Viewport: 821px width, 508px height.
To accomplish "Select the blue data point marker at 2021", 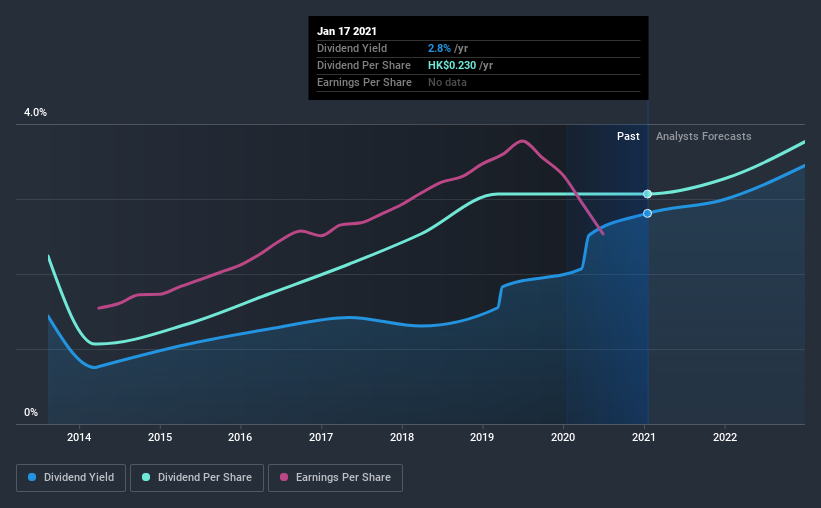I will pyautogui.click(x=648, y=213).
